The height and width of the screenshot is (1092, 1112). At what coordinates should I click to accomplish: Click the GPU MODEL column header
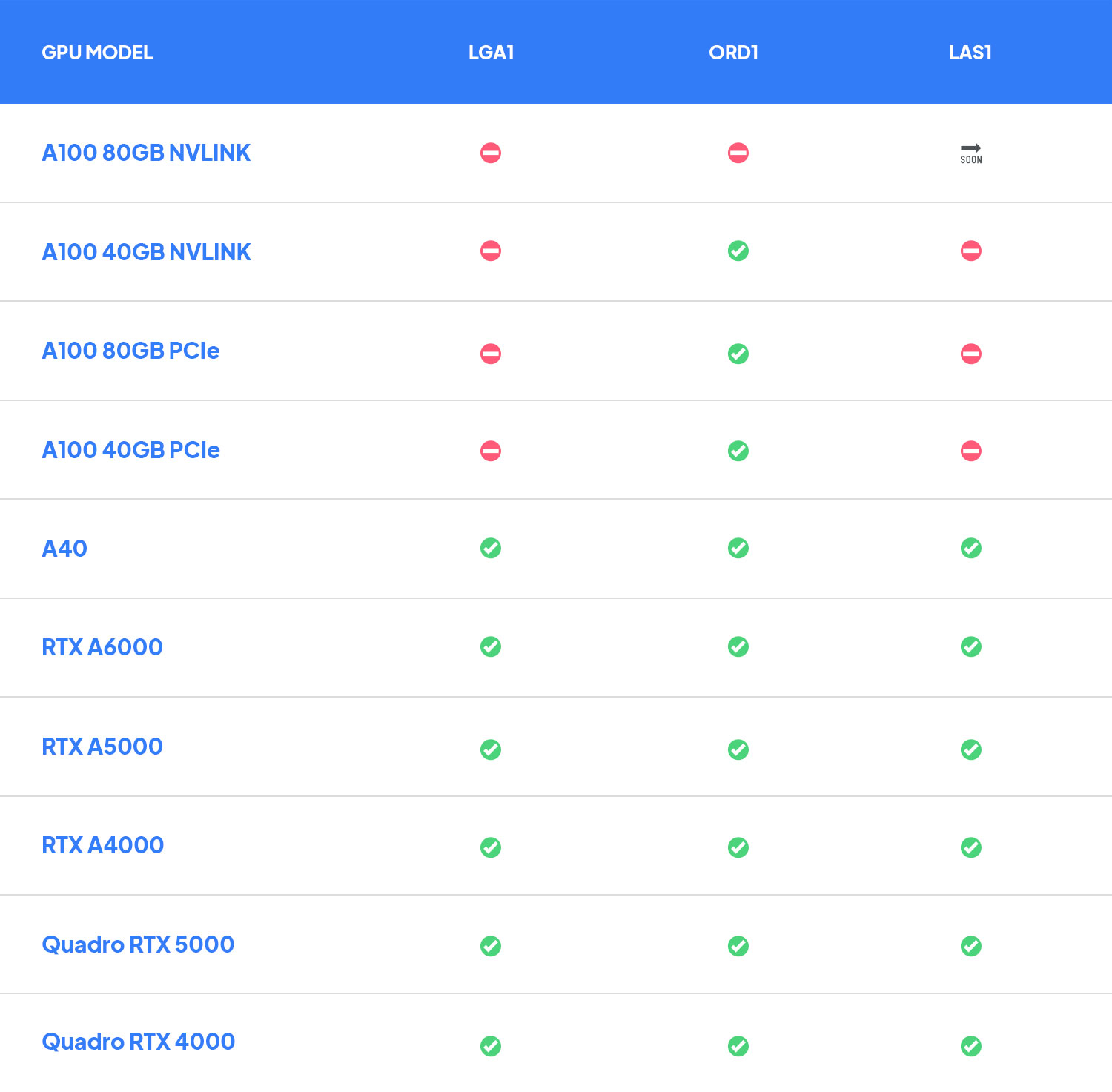pyautogui.click(x=97, y=53)
